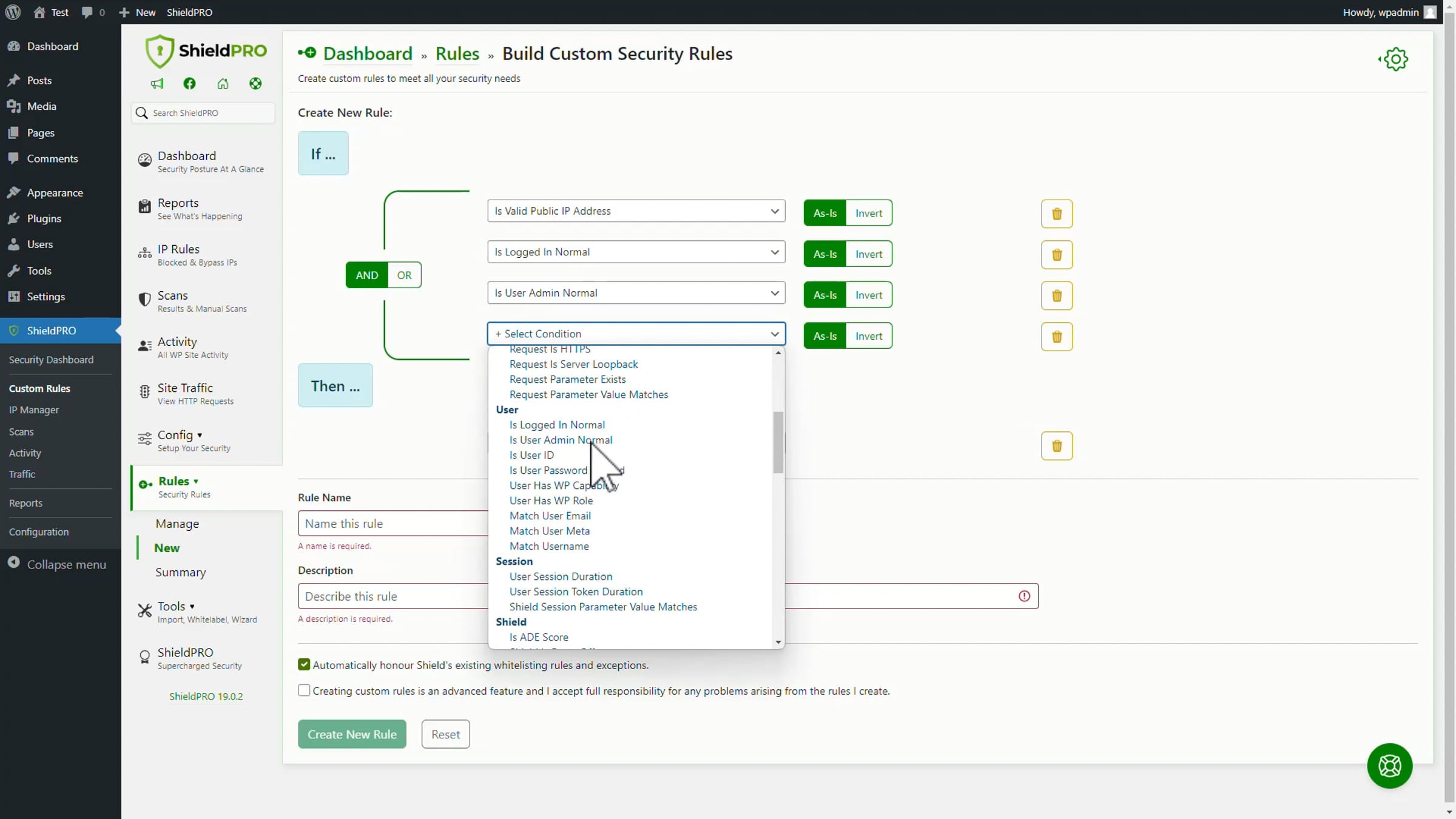Toggle the OR logic option
The image size is (1456, 819).
(404, 275)
